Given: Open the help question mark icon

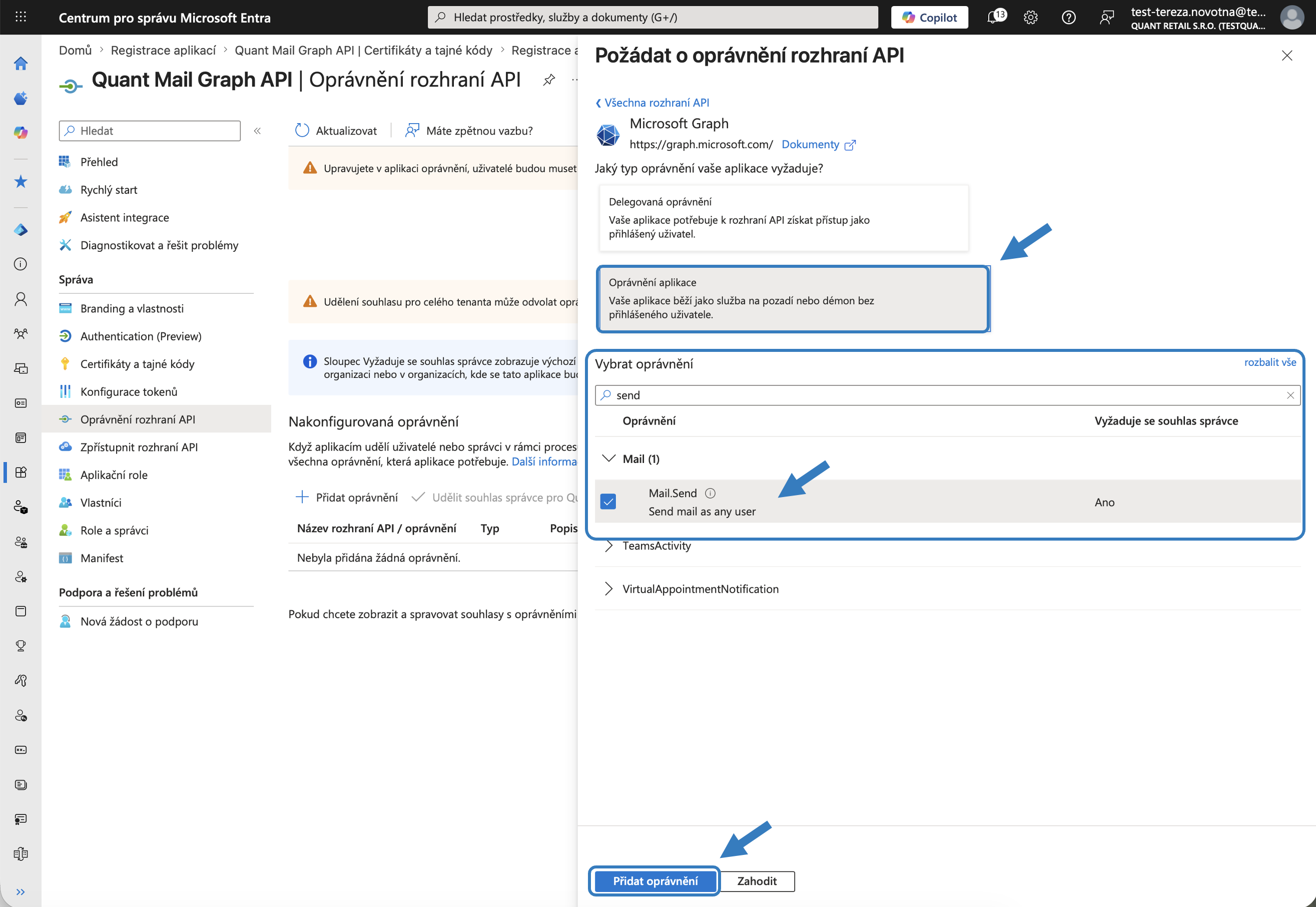Looking at the screenshot, I should tap(1068, 18).
